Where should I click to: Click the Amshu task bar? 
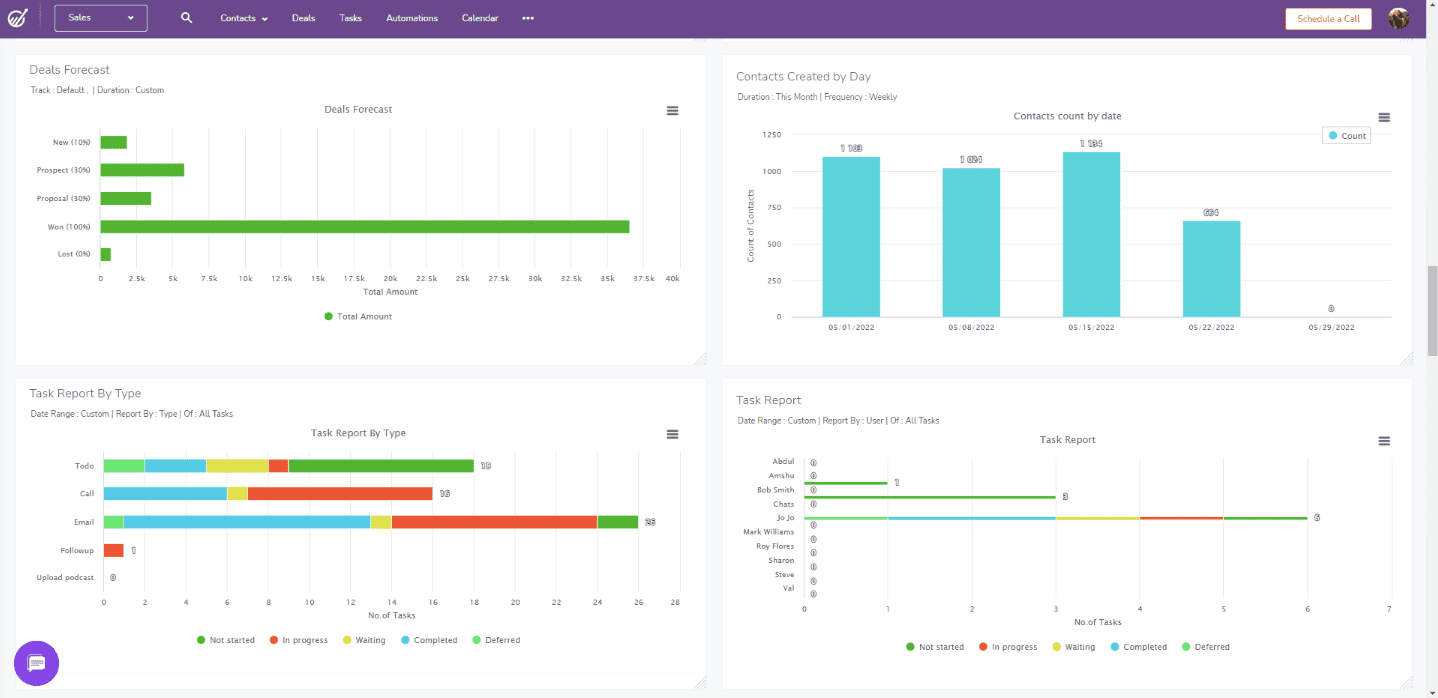[846, 483]
